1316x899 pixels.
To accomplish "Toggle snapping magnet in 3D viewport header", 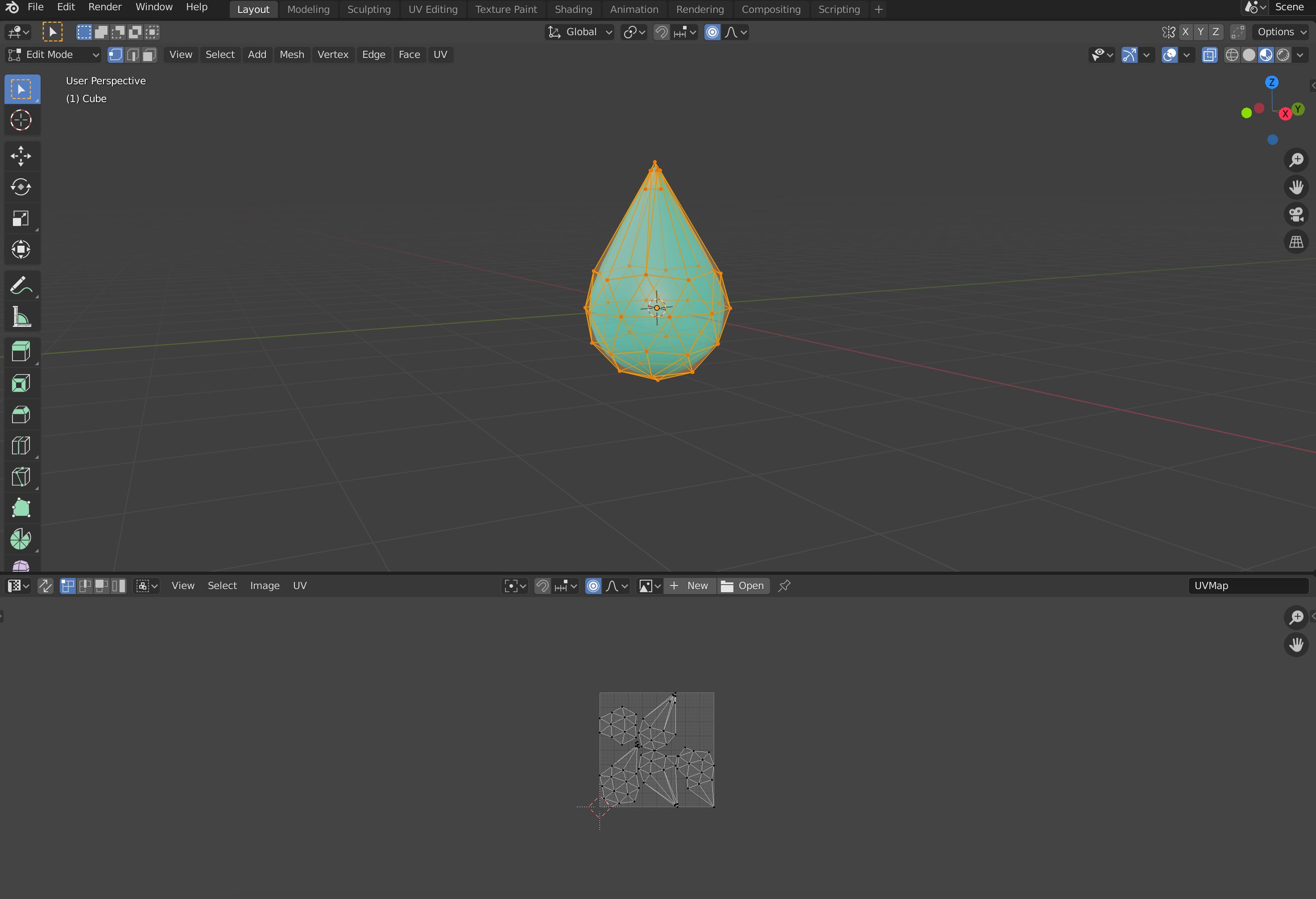I will (662, 32).
